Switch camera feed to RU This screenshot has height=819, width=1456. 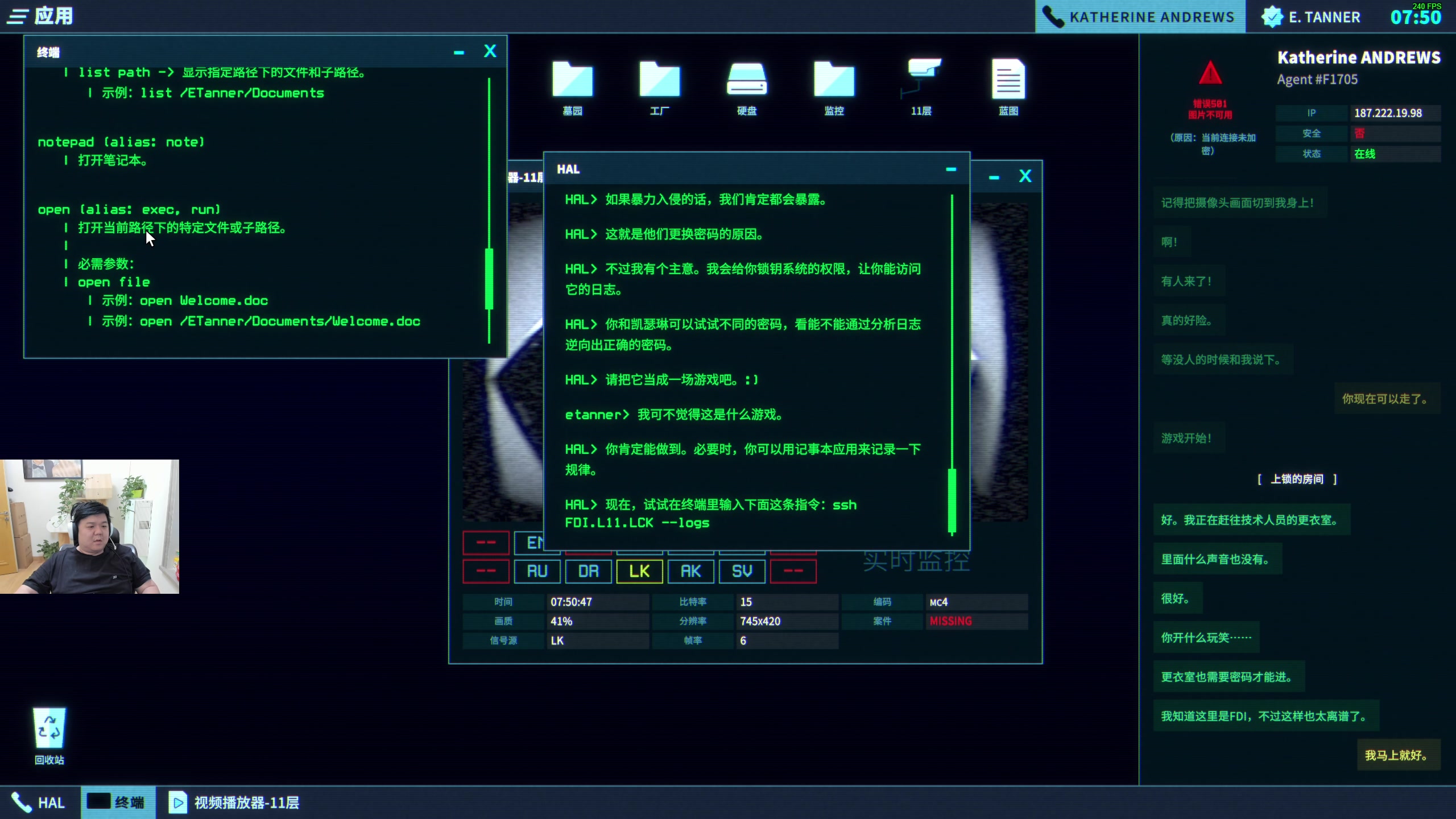[x=537, y=571]
